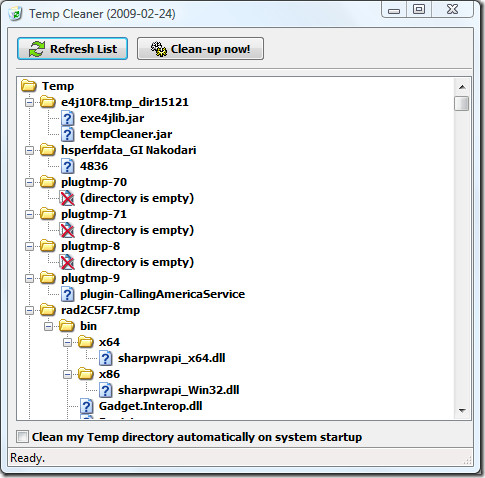Enable automatic Temp cleaning on startup checkbox
The width and height of the screenshot is (485, 478).
[23, 436]
